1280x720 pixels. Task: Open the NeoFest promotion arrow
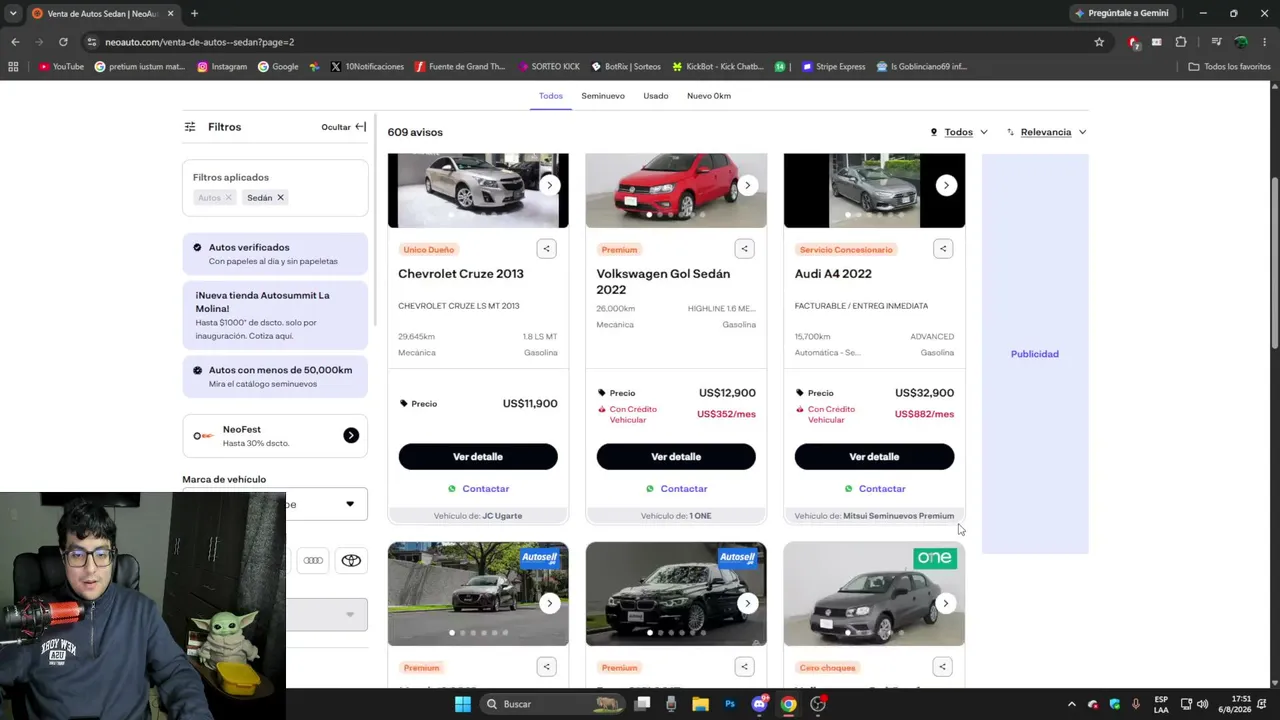[351, 435]
